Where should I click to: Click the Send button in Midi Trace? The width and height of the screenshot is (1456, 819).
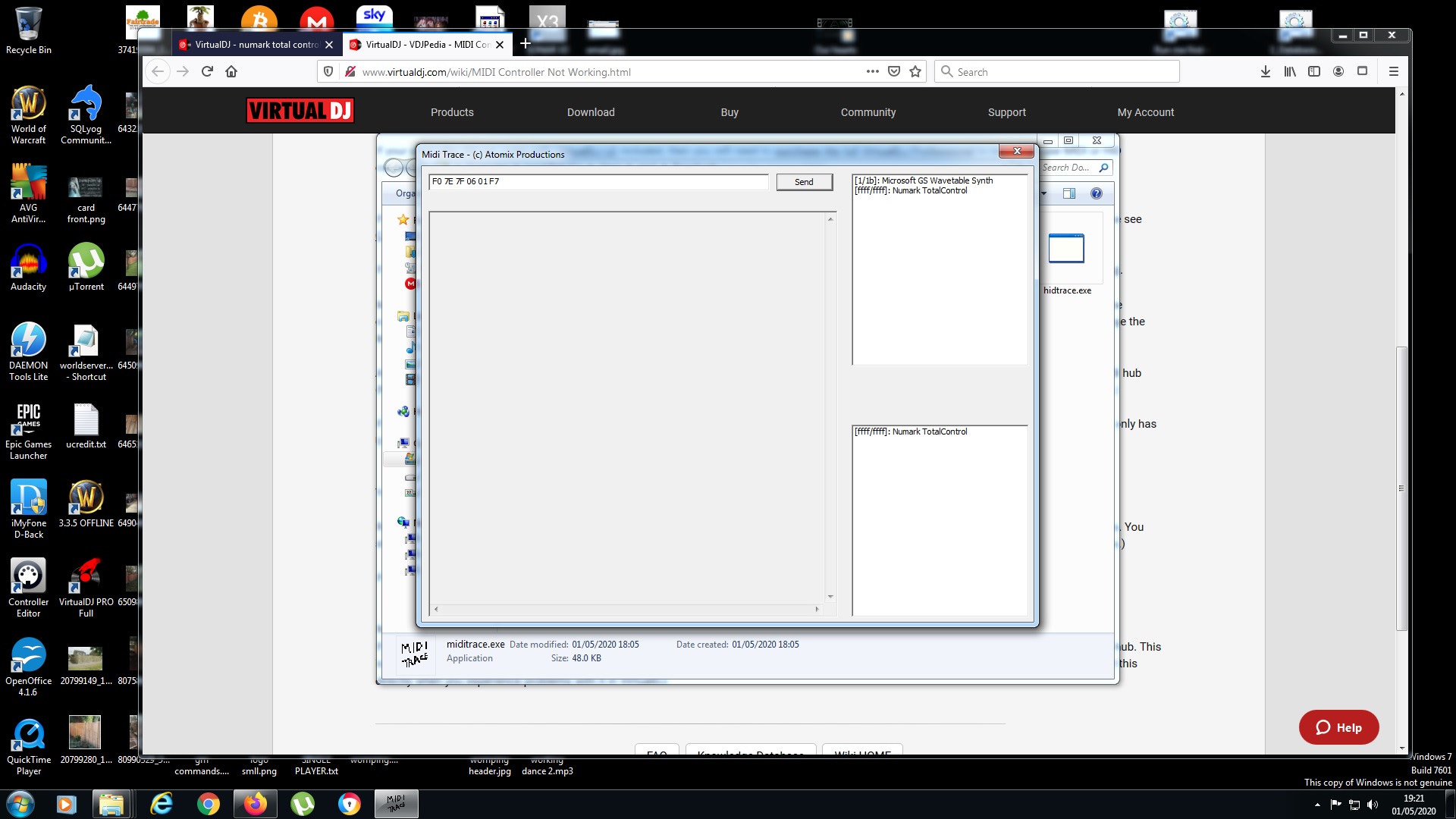click(804, 182)
